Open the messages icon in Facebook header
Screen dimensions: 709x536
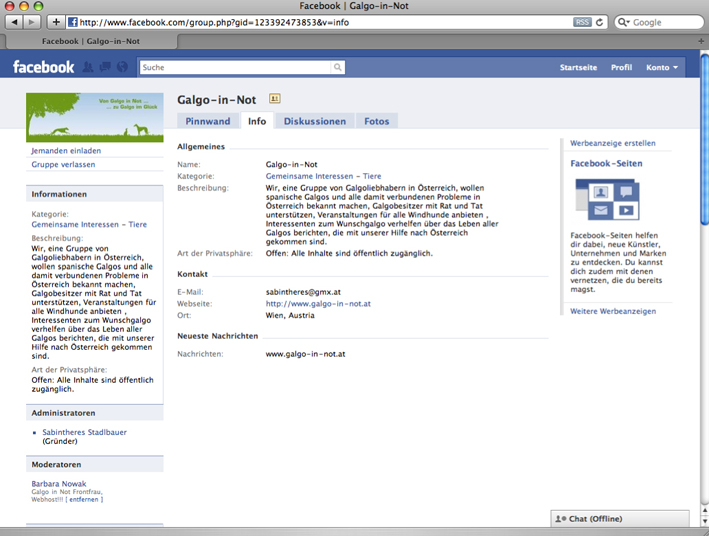pos(105,67)
